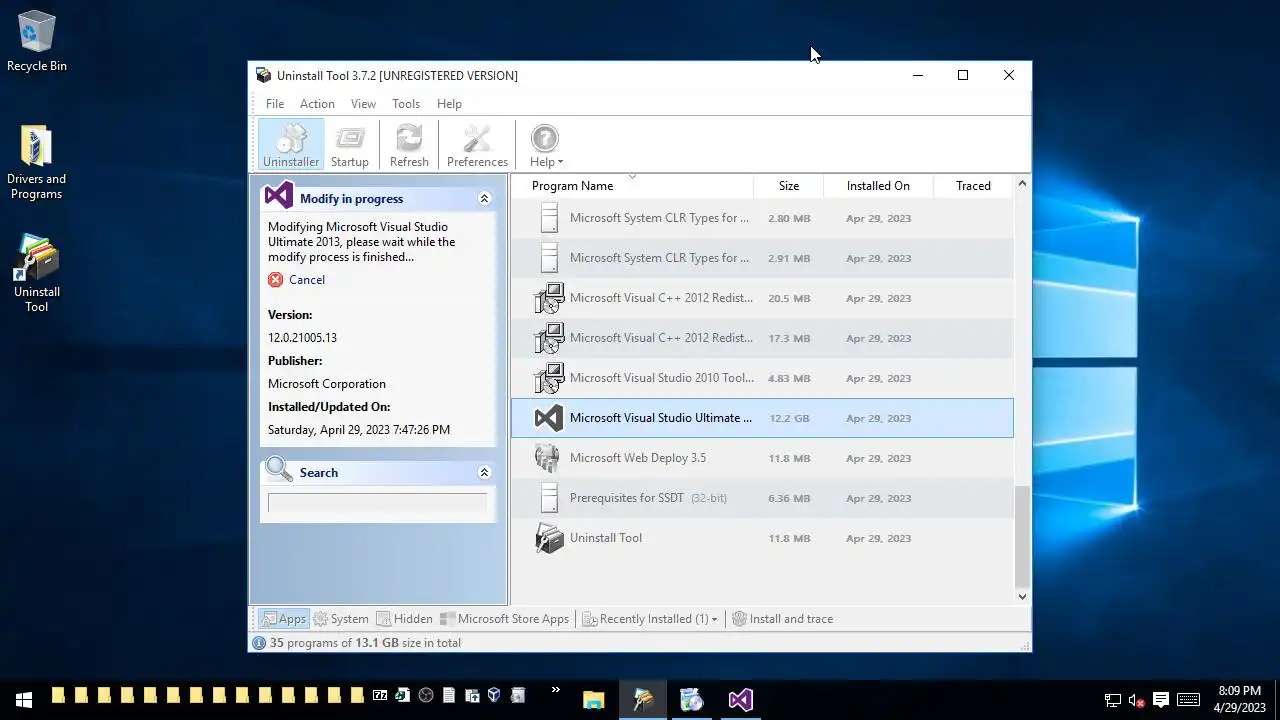The height and width of the screenshot is (720, 1280).
Task: Click icon of Visual C++ 2012 20.5 MB
Action: 549,298
